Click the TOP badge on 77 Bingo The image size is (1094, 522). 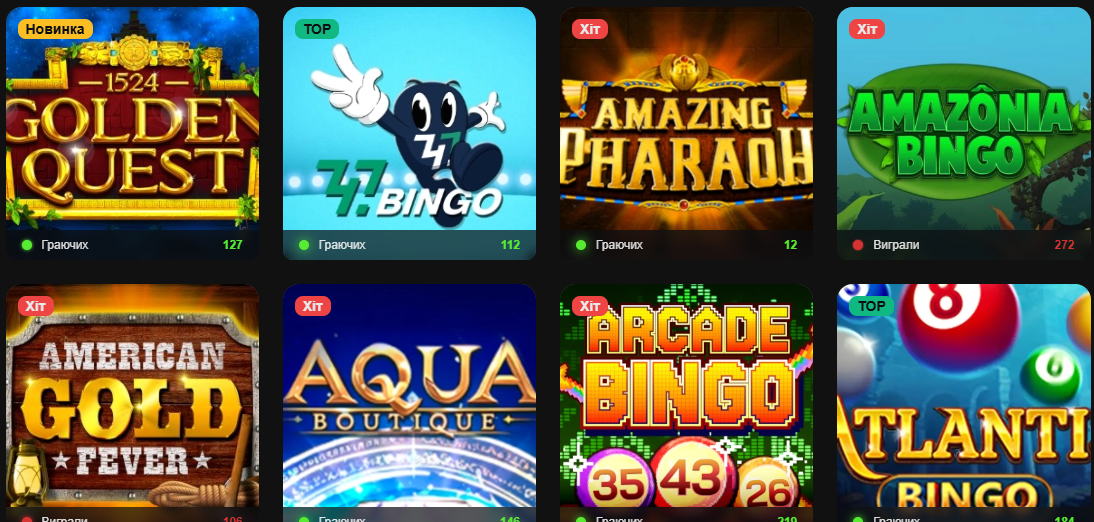coord(317,29)
